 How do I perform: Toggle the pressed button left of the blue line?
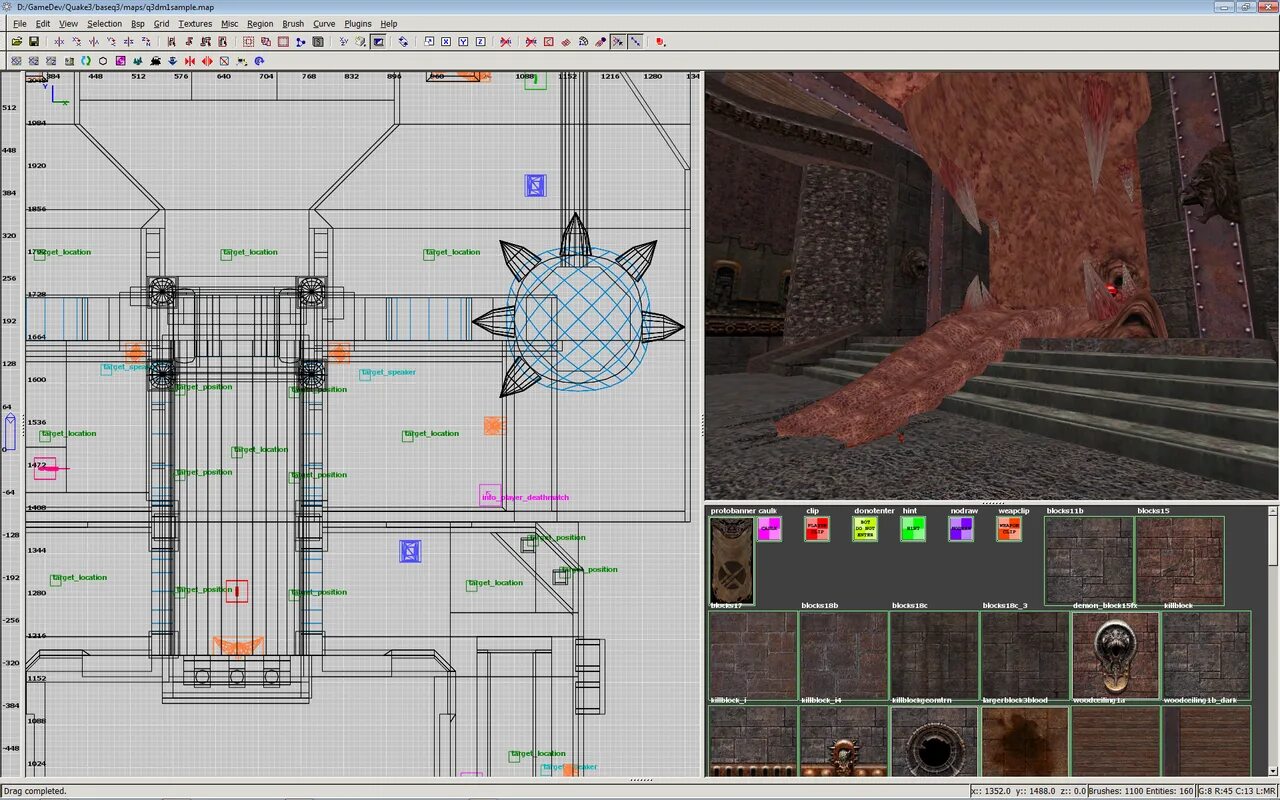(x=618, y=42)
